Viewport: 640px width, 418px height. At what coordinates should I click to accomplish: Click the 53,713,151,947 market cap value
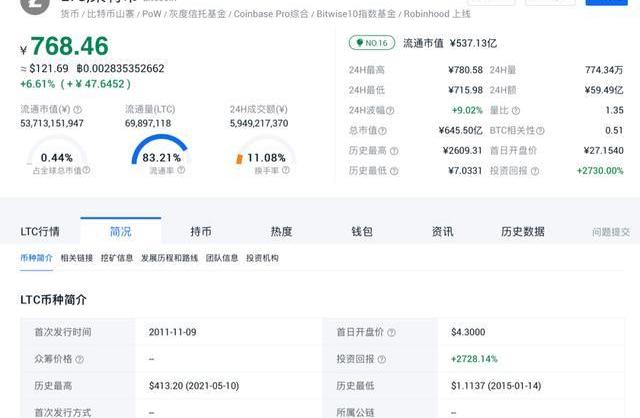click(x=52, y=123)
